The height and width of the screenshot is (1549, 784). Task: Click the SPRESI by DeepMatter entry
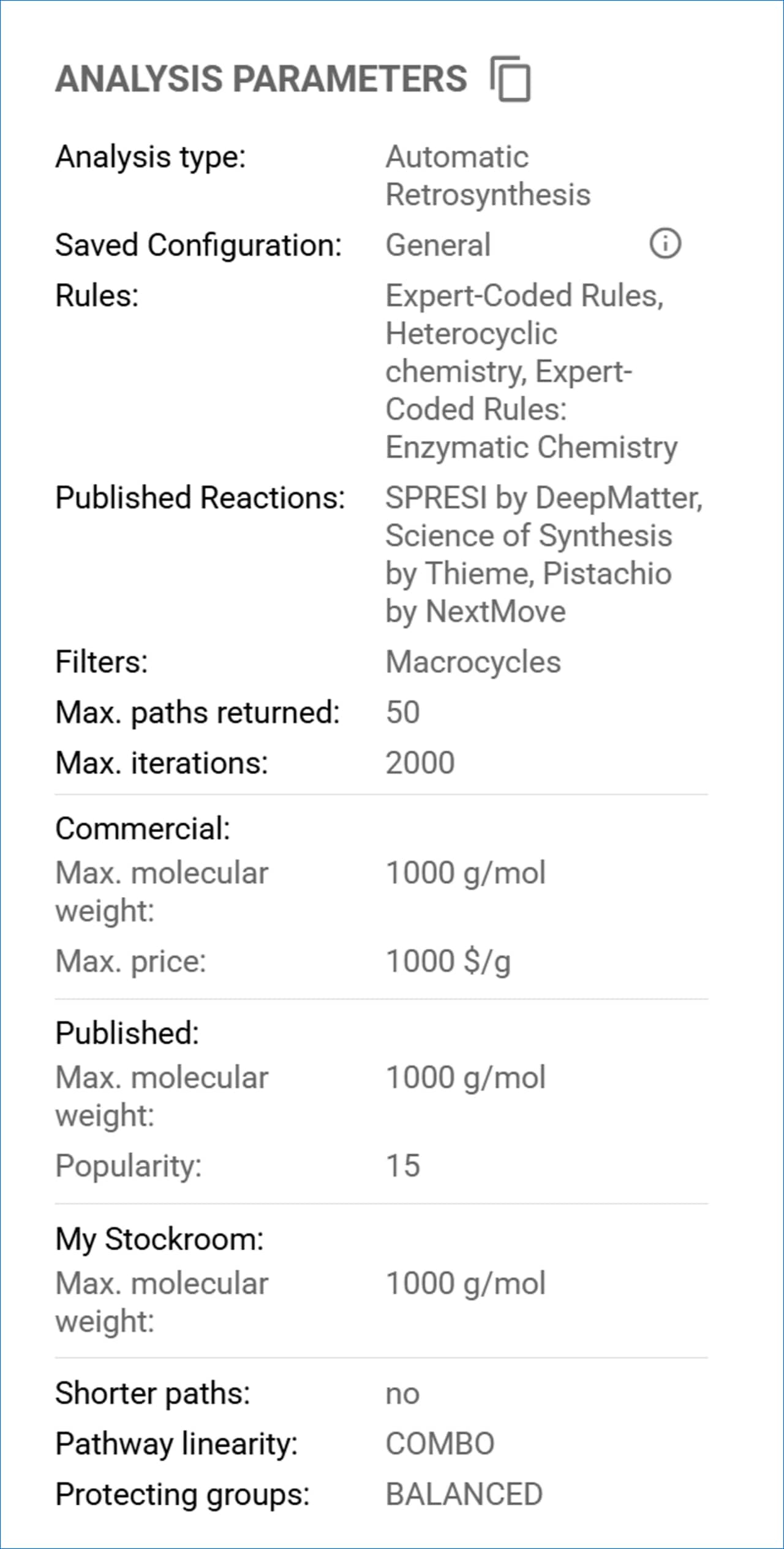coord(544,498)
